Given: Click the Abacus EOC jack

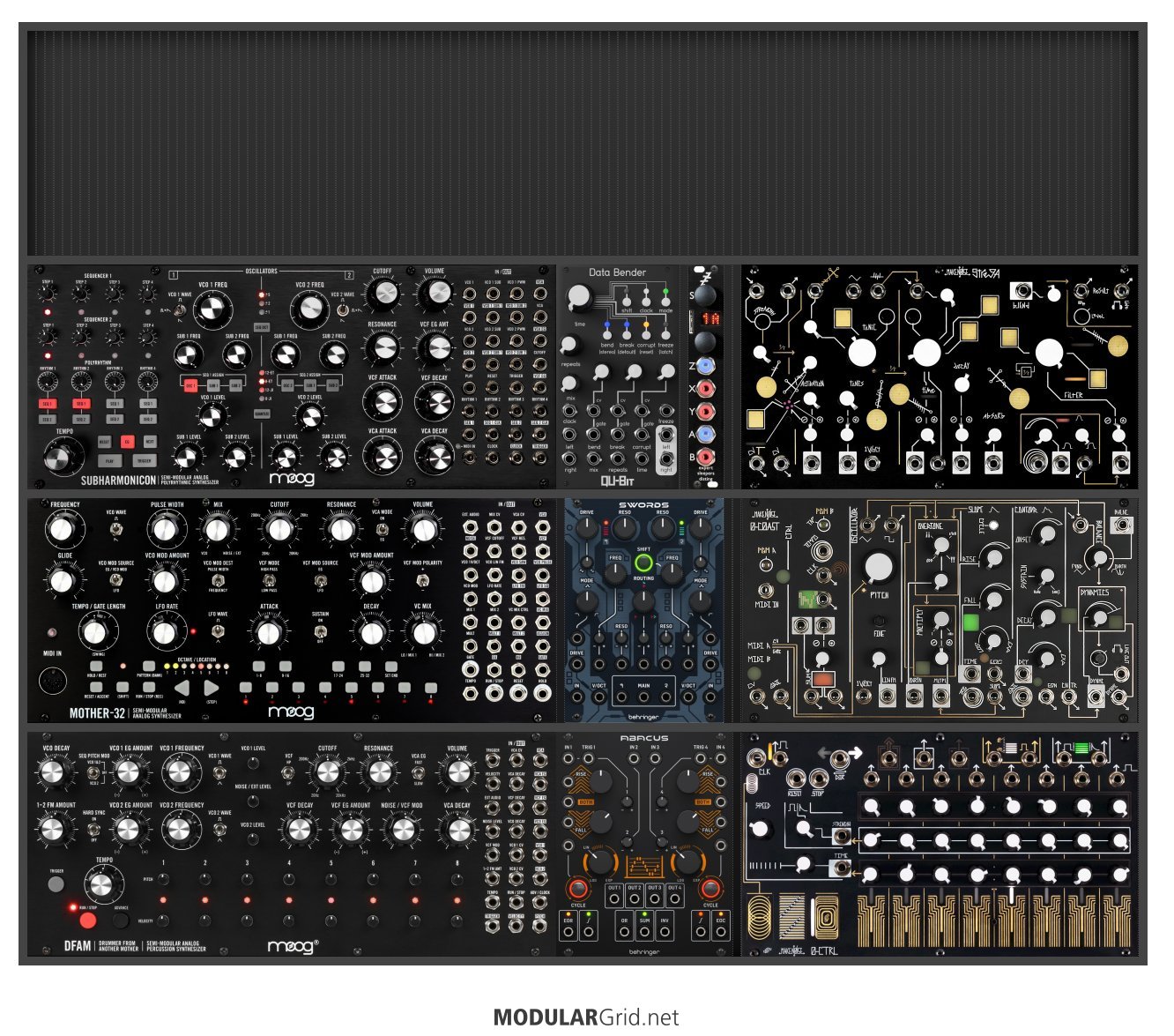Looking at the screenshot, I should click(x=720, y=932).
